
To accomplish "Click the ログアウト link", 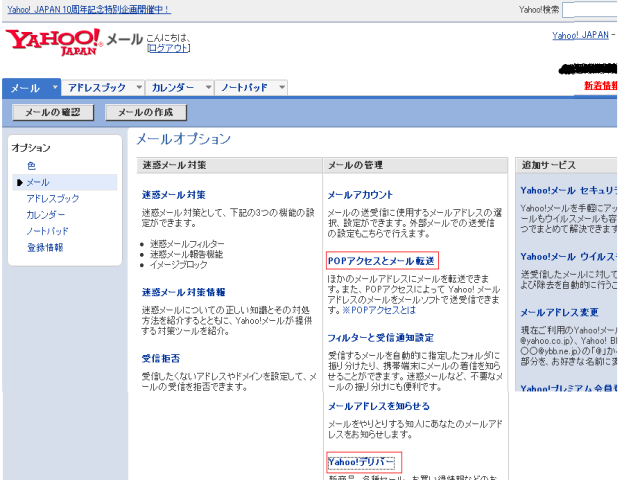I will click(167, 47).
